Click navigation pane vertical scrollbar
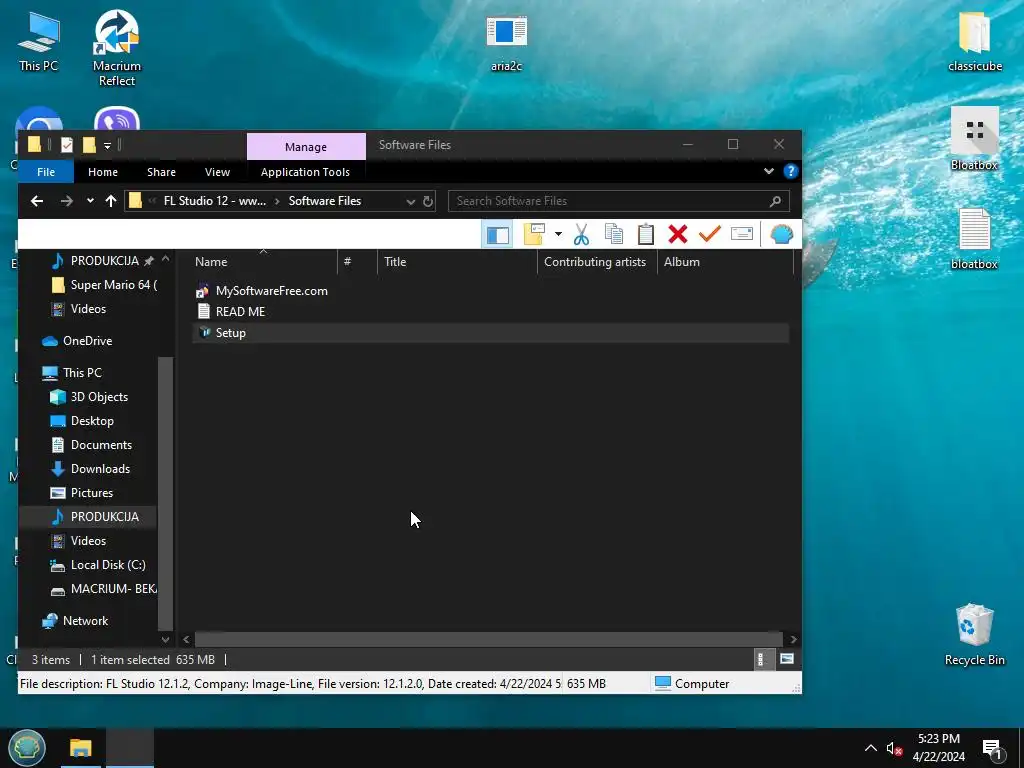 (165, 493)
